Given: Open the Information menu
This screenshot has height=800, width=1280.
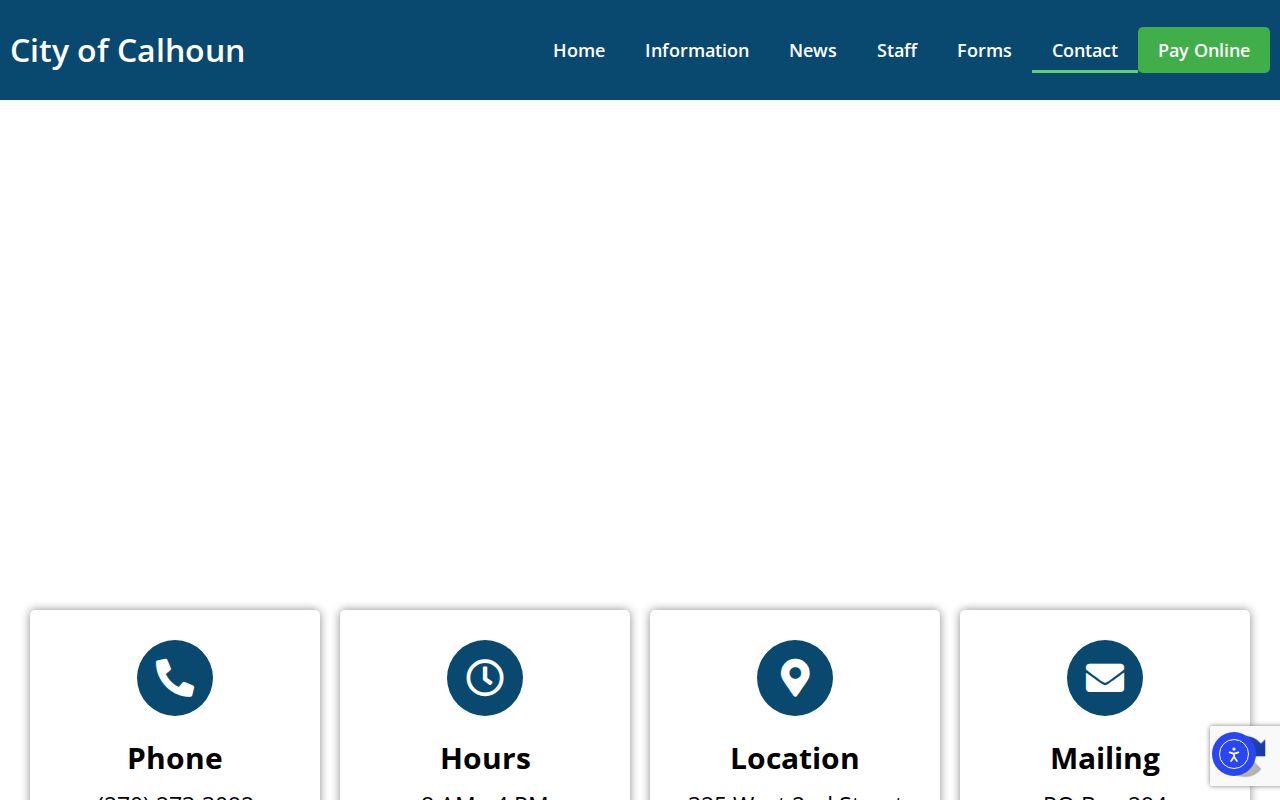Looking at the screenshot, I should (x=697, y=50).
